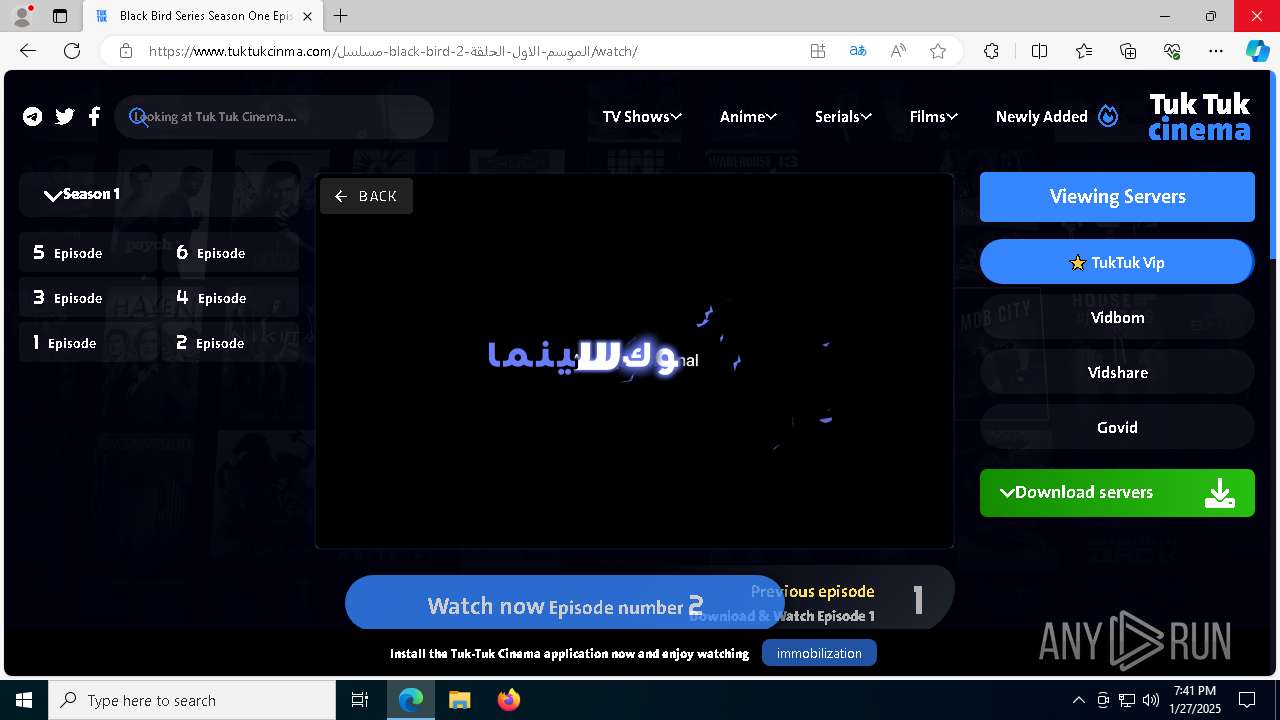Click the immobilization install button

819,653
